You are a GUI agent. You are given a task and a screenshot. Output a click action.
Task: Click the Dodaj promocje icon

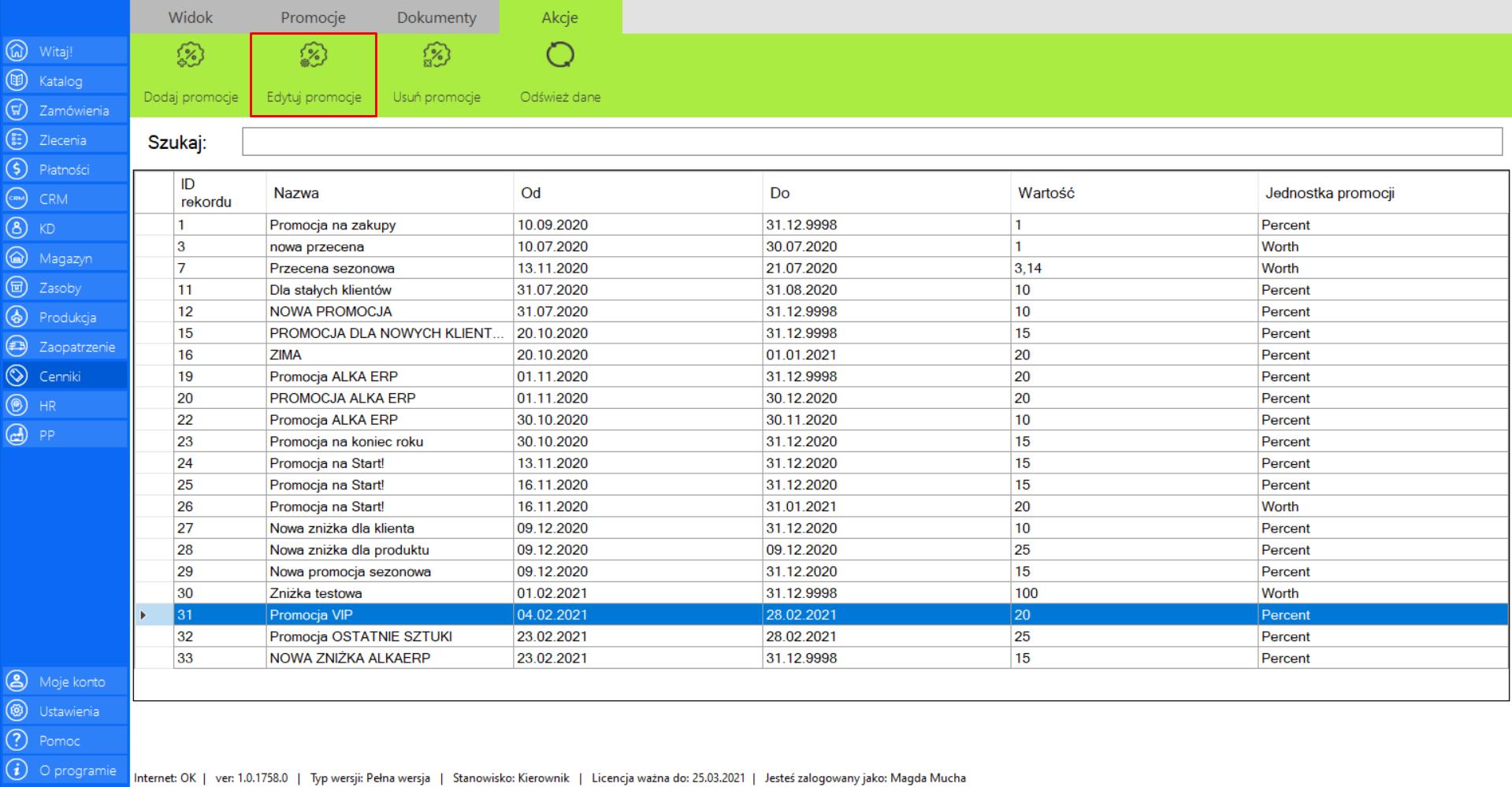click(x=190, y=55)
